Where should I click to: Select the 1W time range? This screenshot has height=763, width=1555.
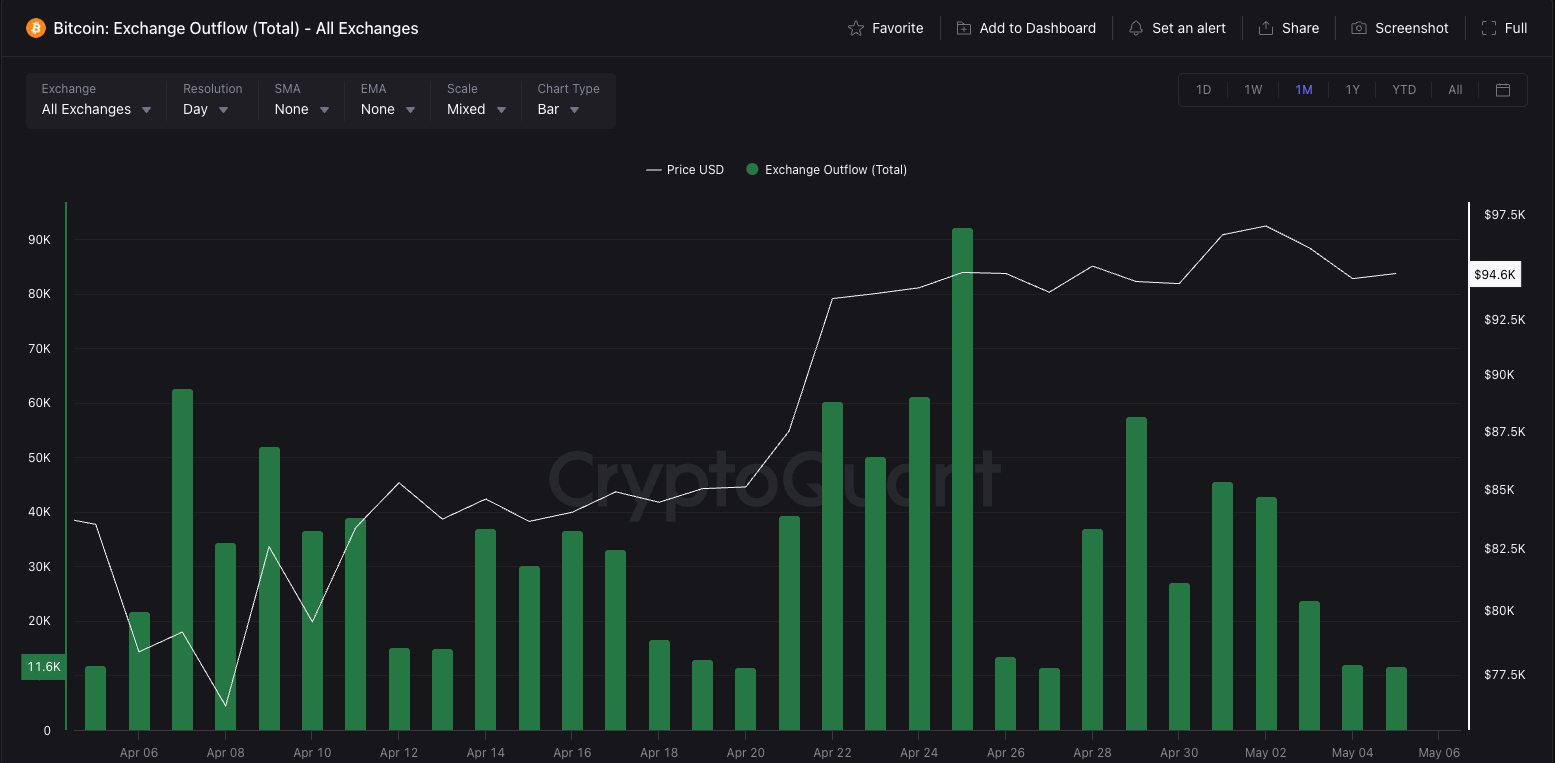[1253, 90]
